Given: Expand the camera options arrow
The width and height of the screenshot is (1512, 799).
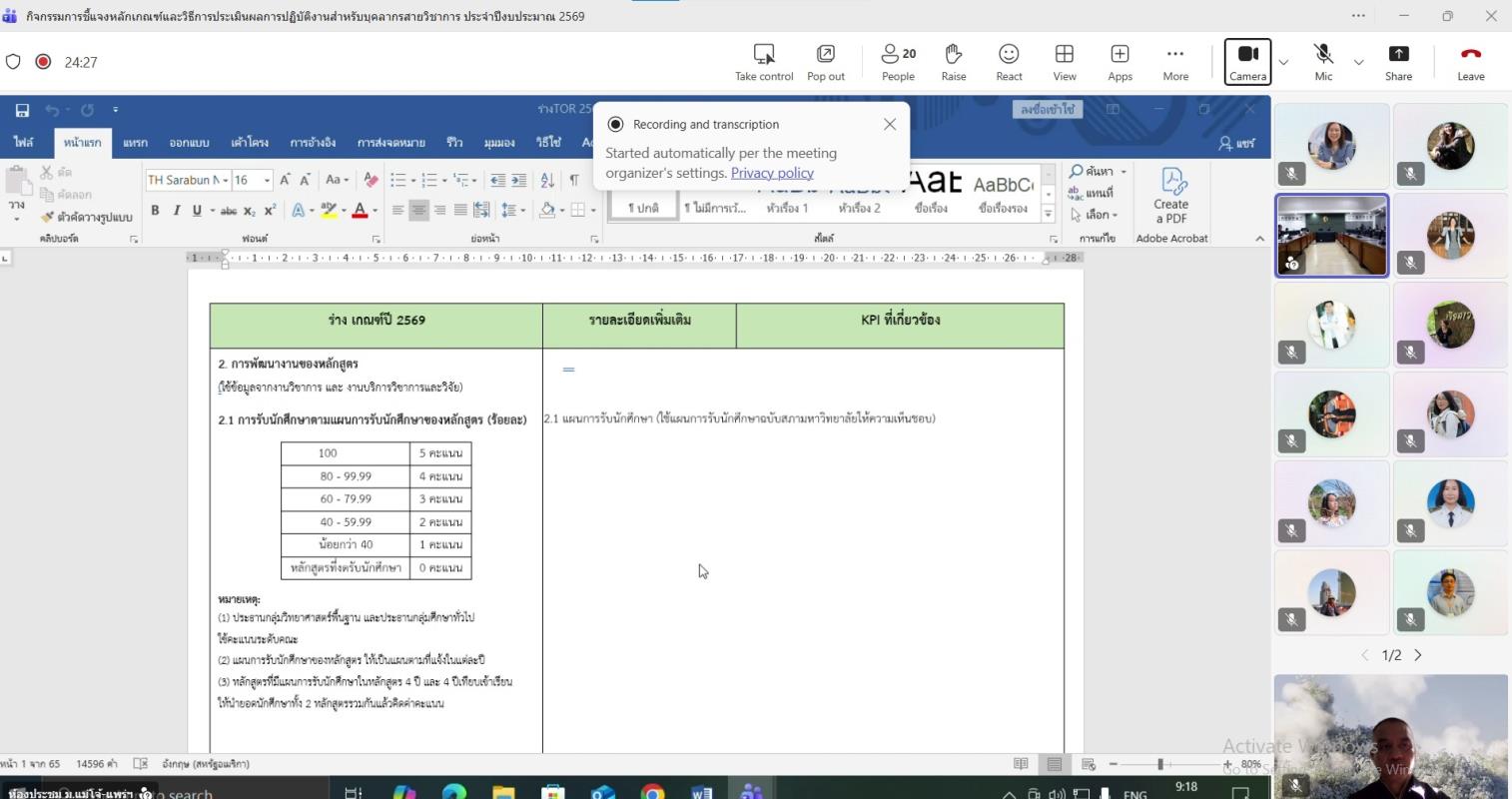Looking at the screenshot, I should (x=1284, y=62).
